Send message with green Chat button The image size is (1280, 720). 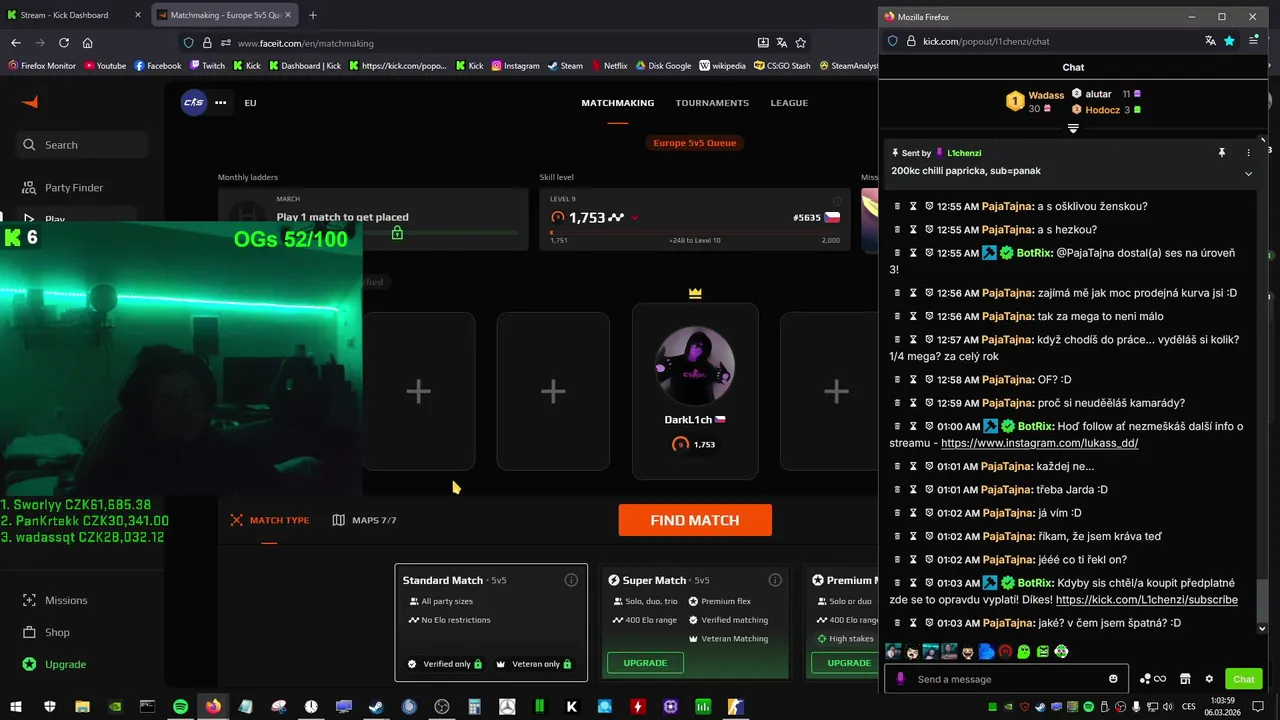pos(1243,679)
